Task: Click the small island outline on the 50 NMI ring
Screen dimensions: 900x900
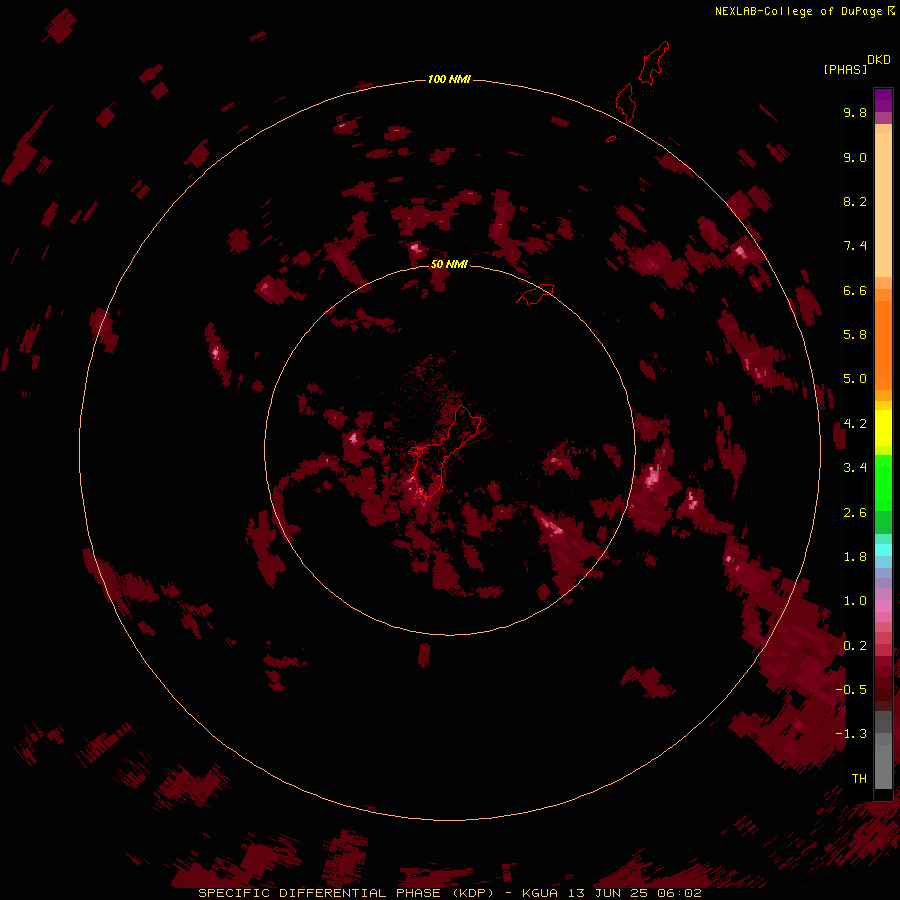Action: click(x=535, y=294)
